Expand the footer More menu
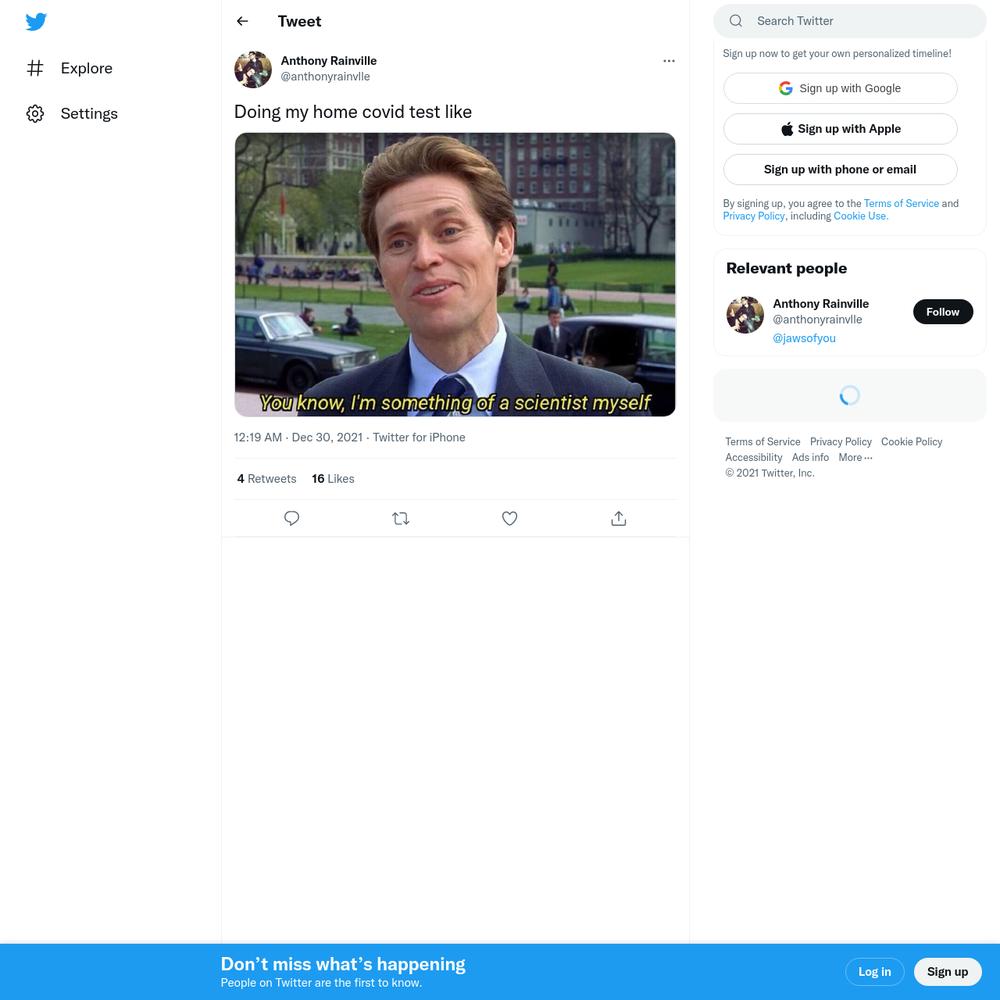This screenshot has width=1000, height=1000. (x=855, y=457)
